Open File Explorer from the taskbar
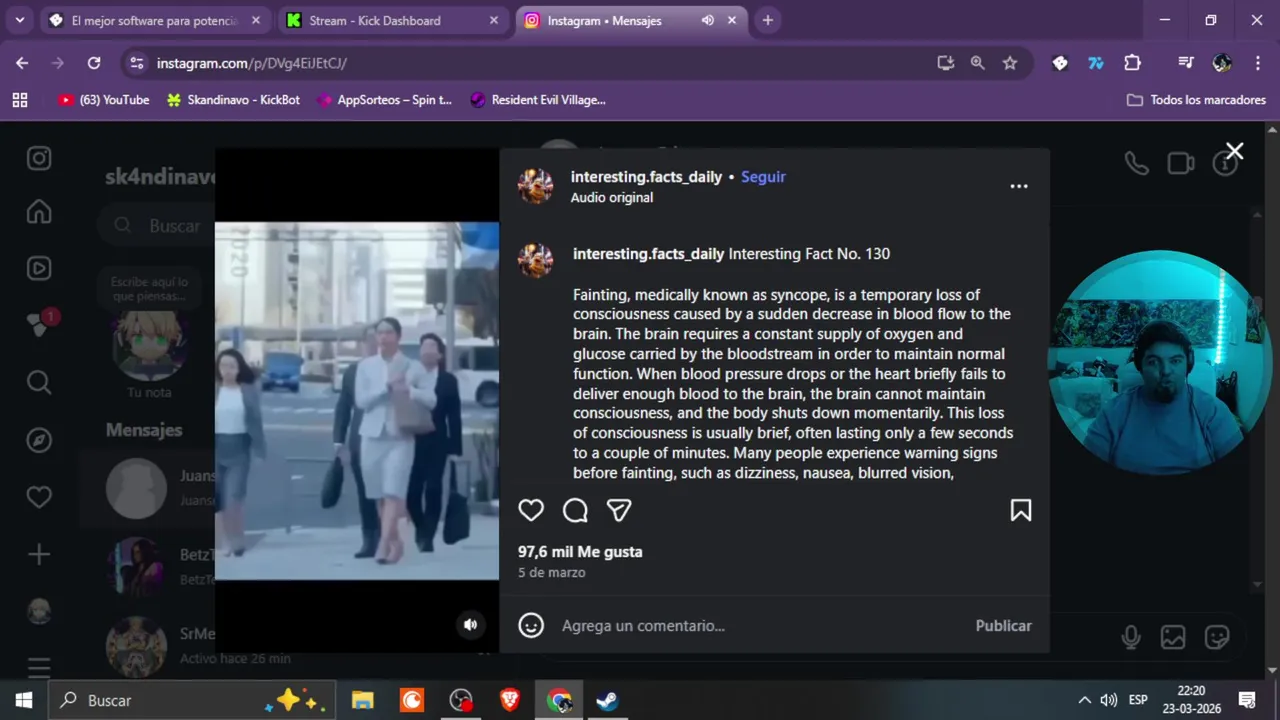 (363, 700)
